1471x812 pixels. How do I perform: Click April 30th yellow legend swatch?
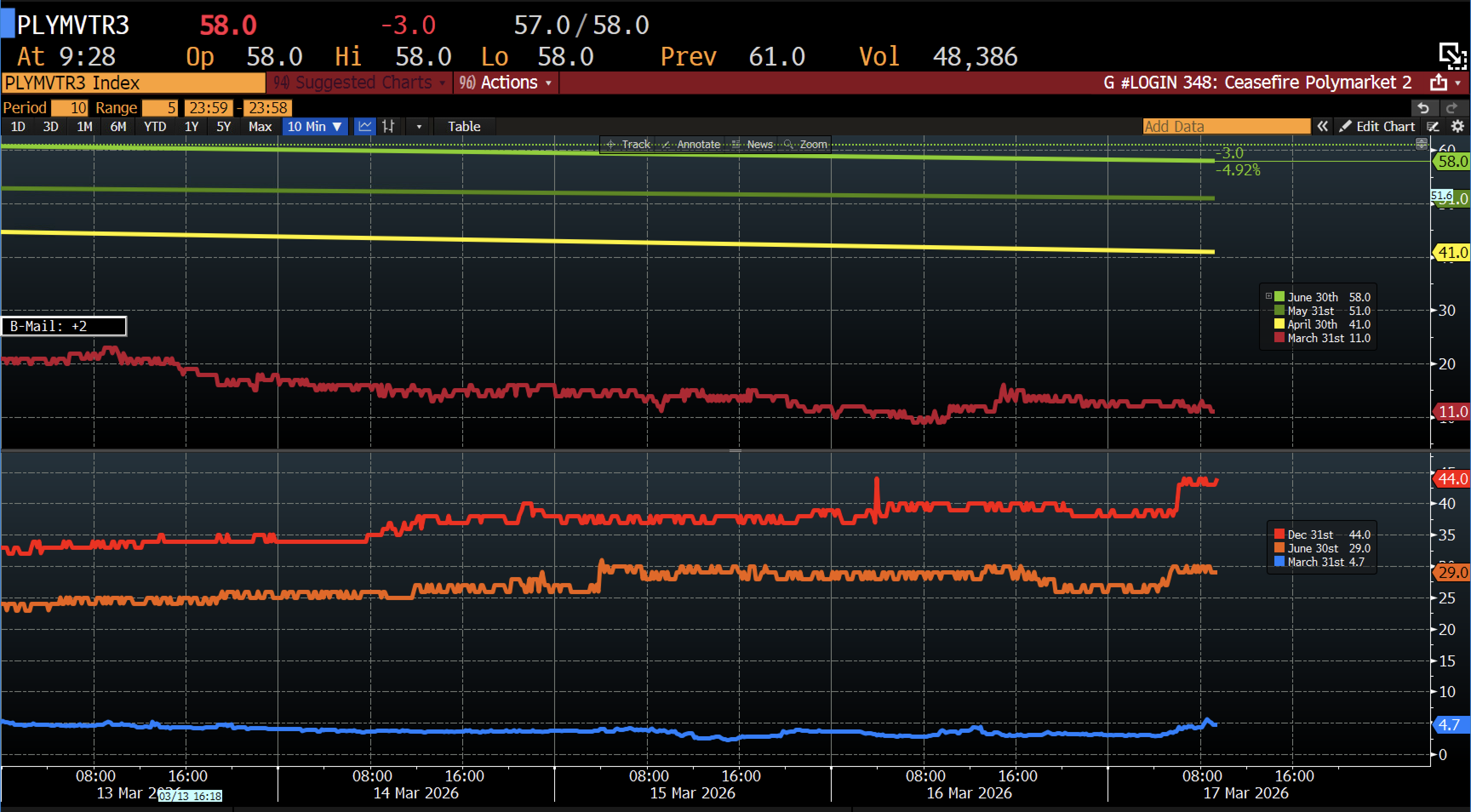pyautogui.click(x=1279, y=324)
